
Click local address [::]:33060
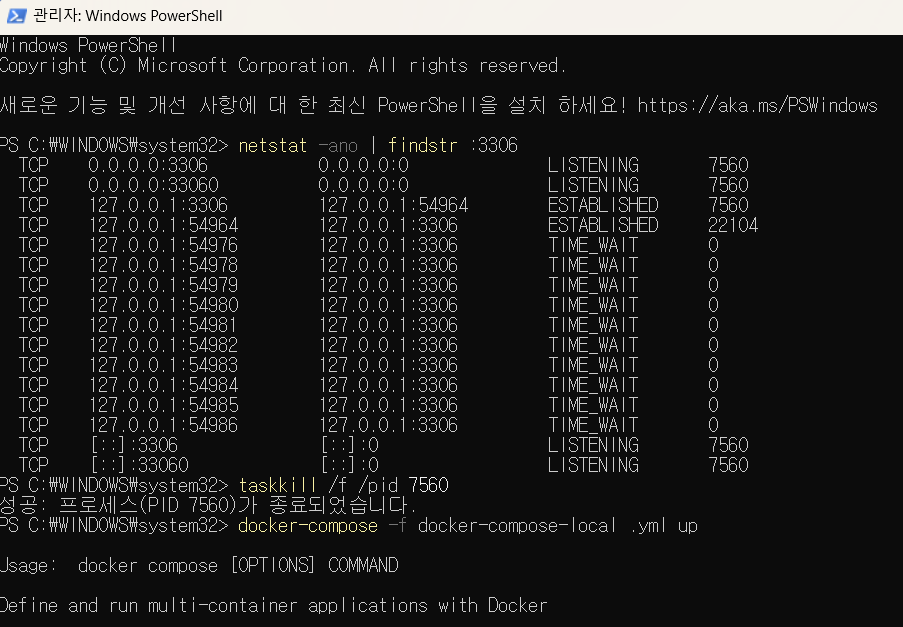click(x=139, y=465)
